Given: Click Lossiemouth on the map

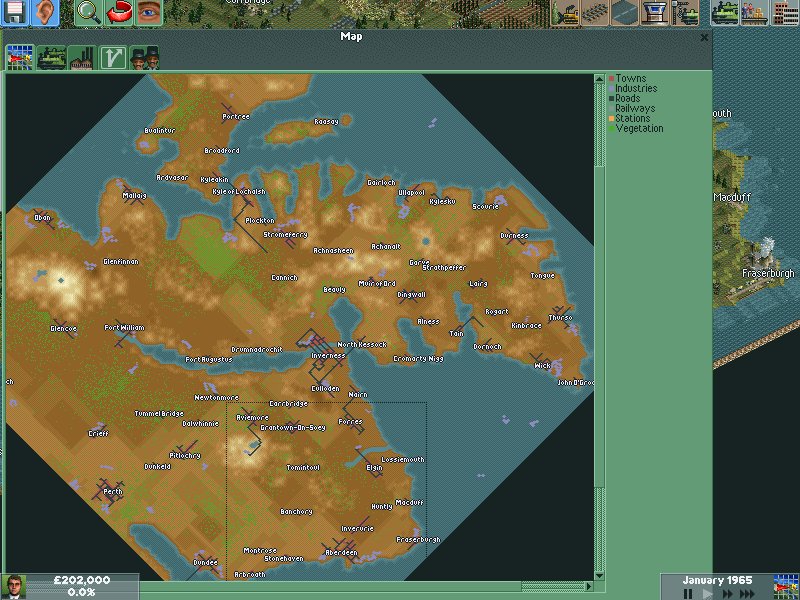Looking at the screenshot, I should click(x=403, y=460).
